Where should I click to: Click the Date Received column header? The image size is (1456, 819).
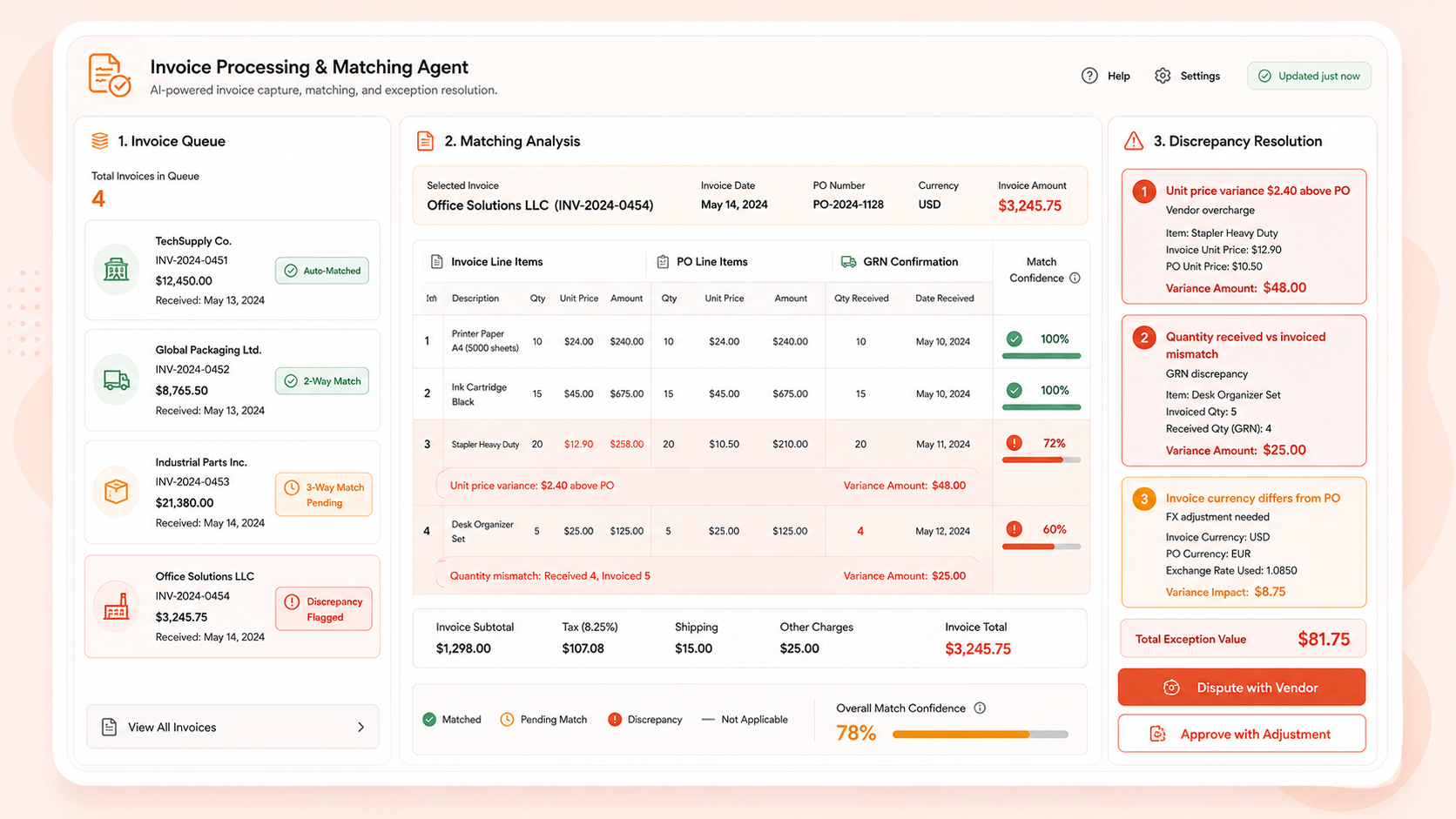[944, 299]
